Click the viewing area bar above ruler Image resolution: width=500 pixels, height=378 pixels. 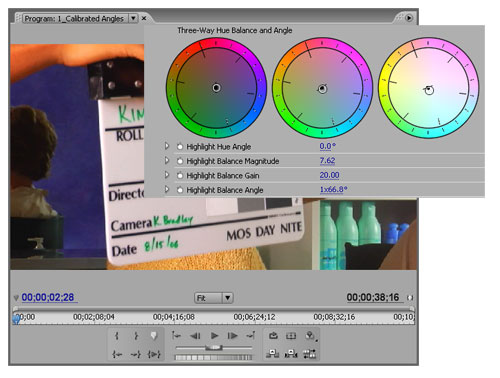pyautogui.click(x=213, y=309)
